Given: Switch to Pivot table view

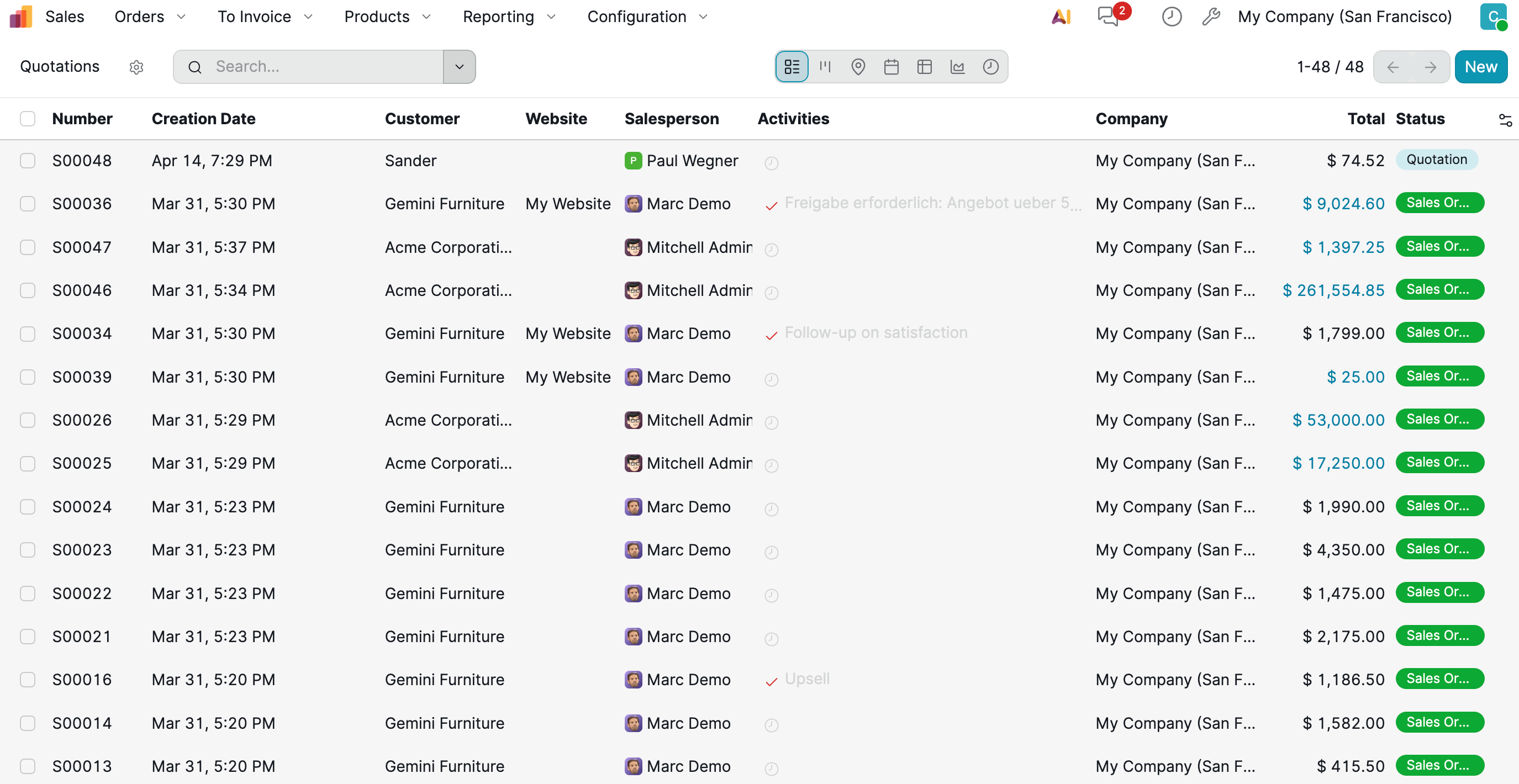Looking at the screenshot, I should tap(924, 67).
